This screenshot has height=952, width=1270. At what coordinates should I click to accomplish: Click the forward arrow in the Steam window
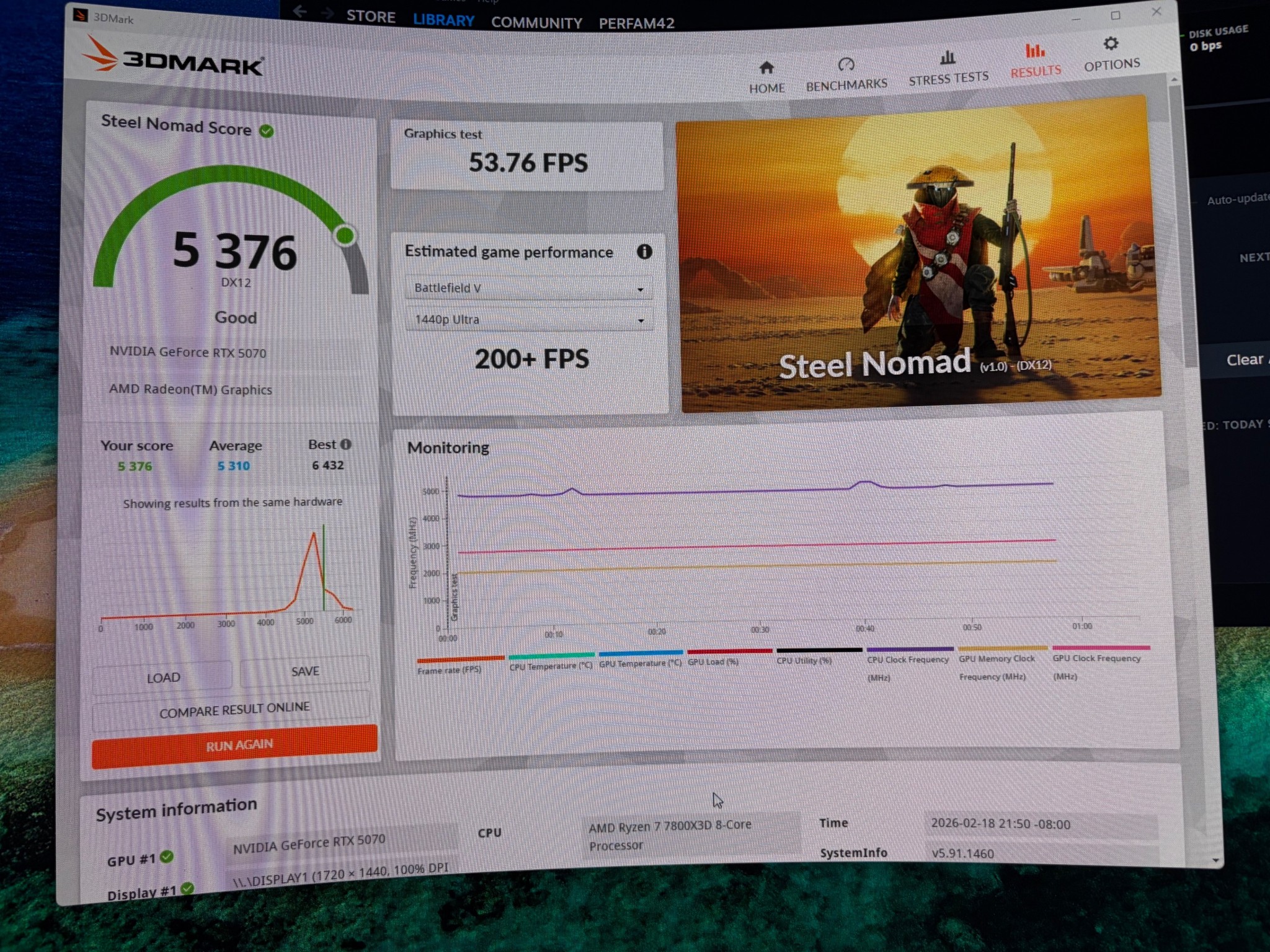pyautogui.click(x=327, y=12)
